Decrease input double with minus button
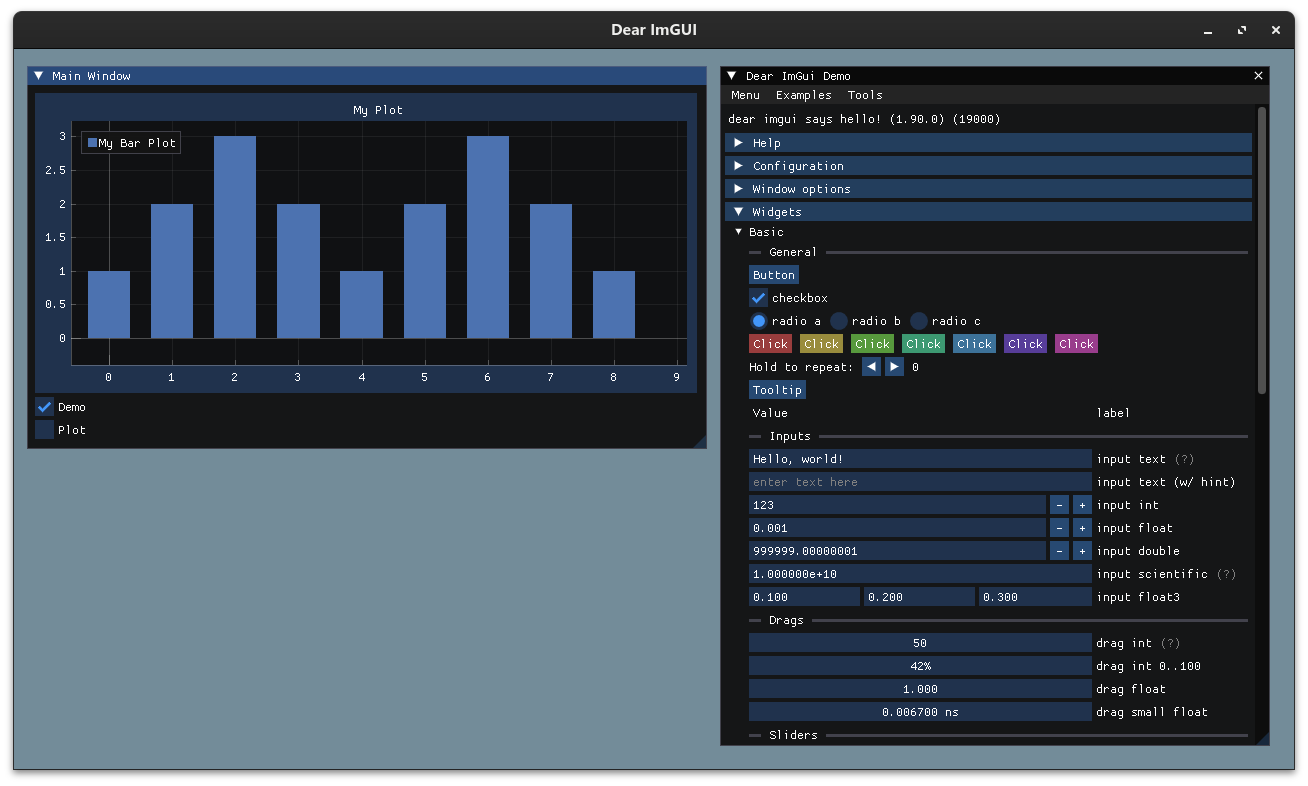The image size is (1308, 786). (1059, 551)
